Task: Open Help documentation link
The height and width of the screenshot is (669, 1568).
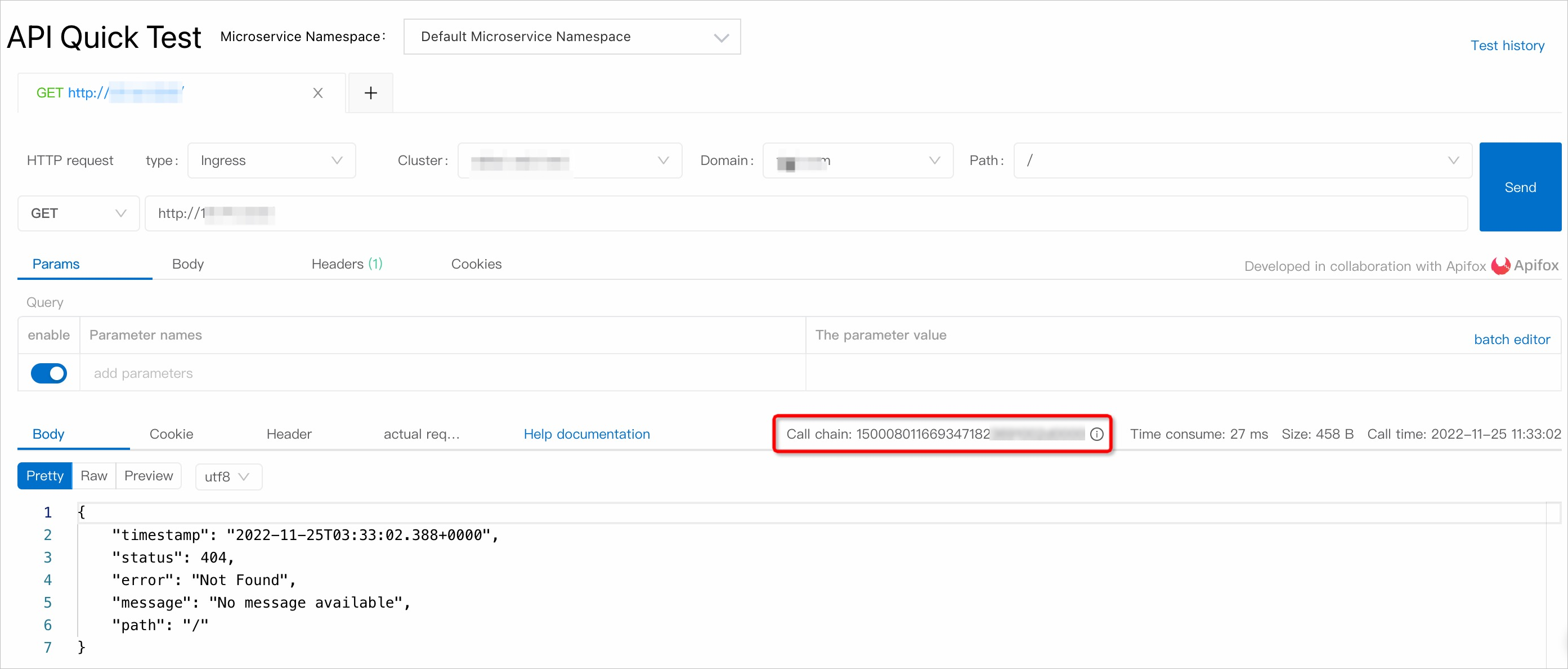Action: (586, 434)
